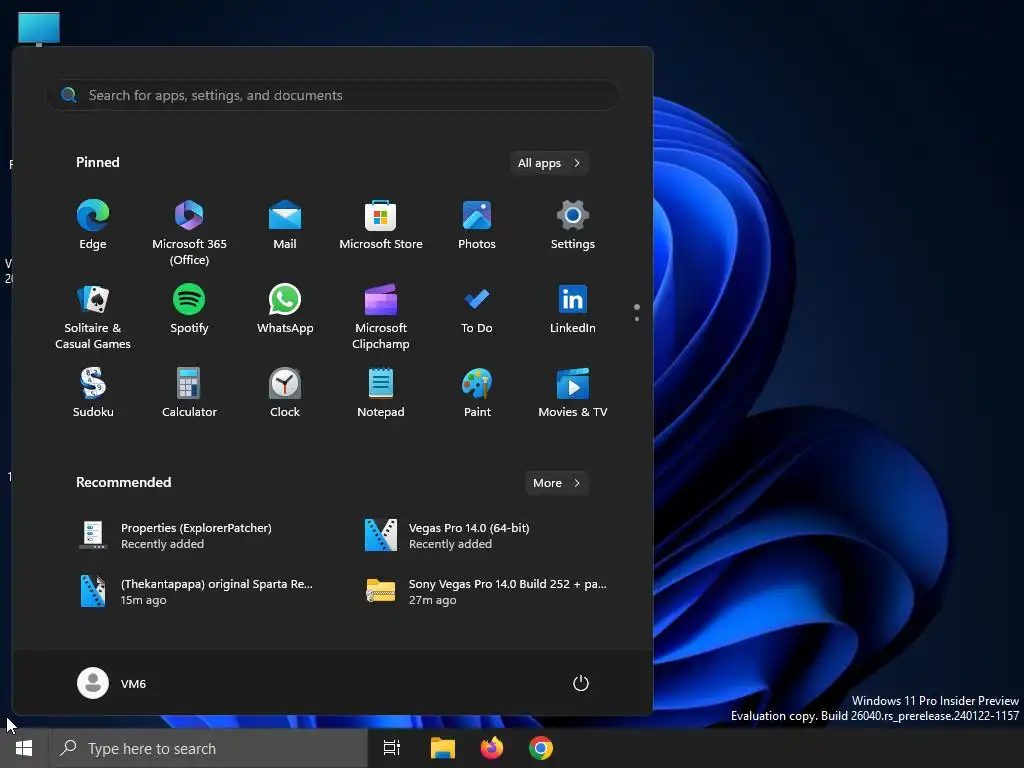Launch Google Chrome from the taskbar
The width and height of the screenshot is (1024, 768).
pyautogui.click(x=541, y=748)
